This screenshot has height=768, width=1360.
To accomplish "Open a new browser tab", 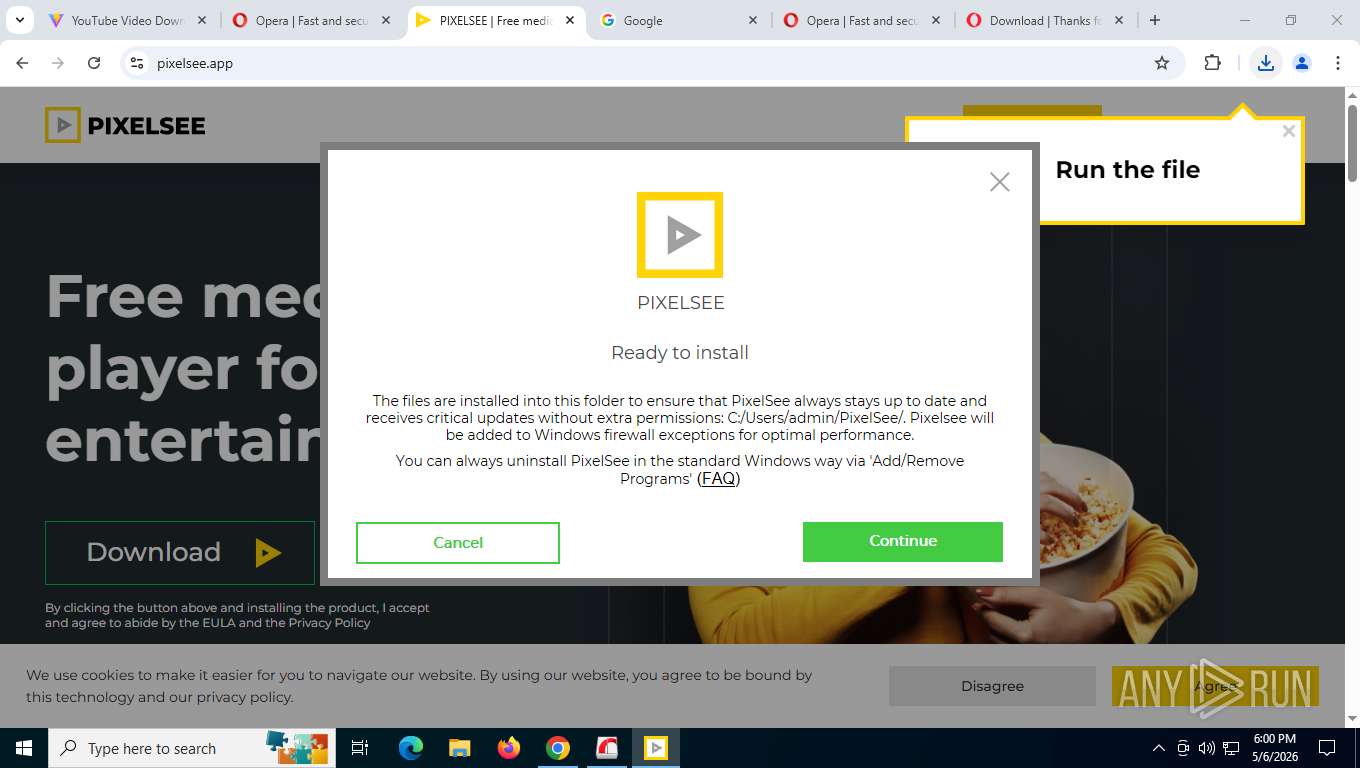I will pos(1155,20).
